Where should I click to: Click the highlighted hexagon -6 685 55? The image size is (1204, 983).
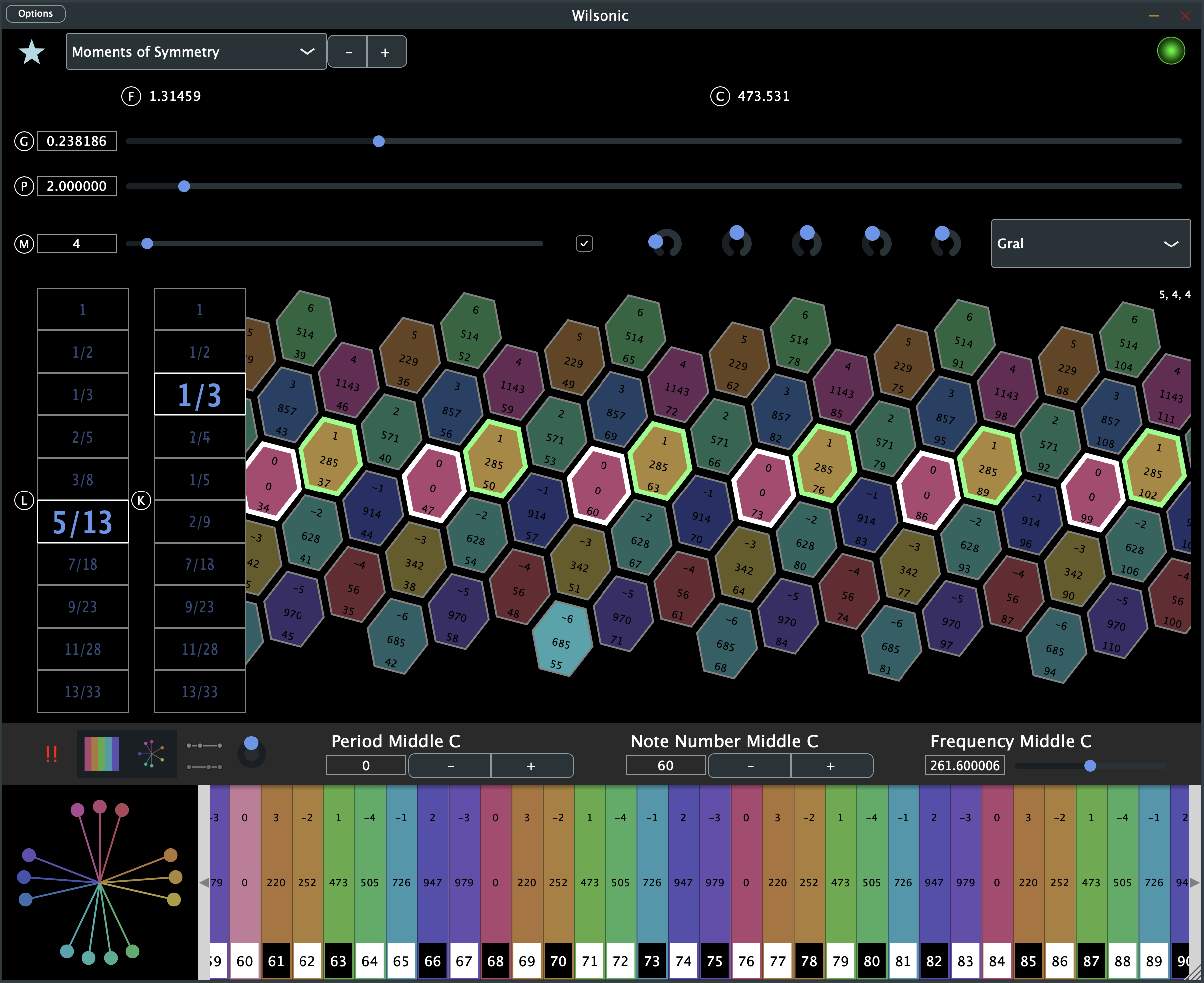coord(562,640)
